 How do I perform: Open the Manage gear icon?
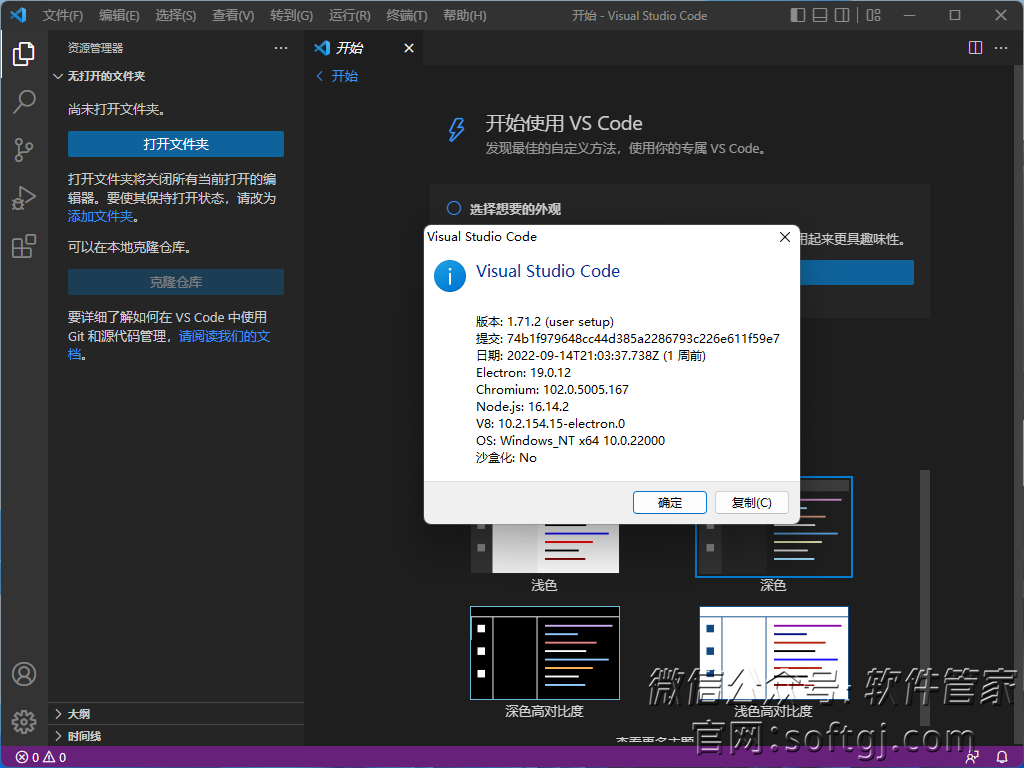24,722
